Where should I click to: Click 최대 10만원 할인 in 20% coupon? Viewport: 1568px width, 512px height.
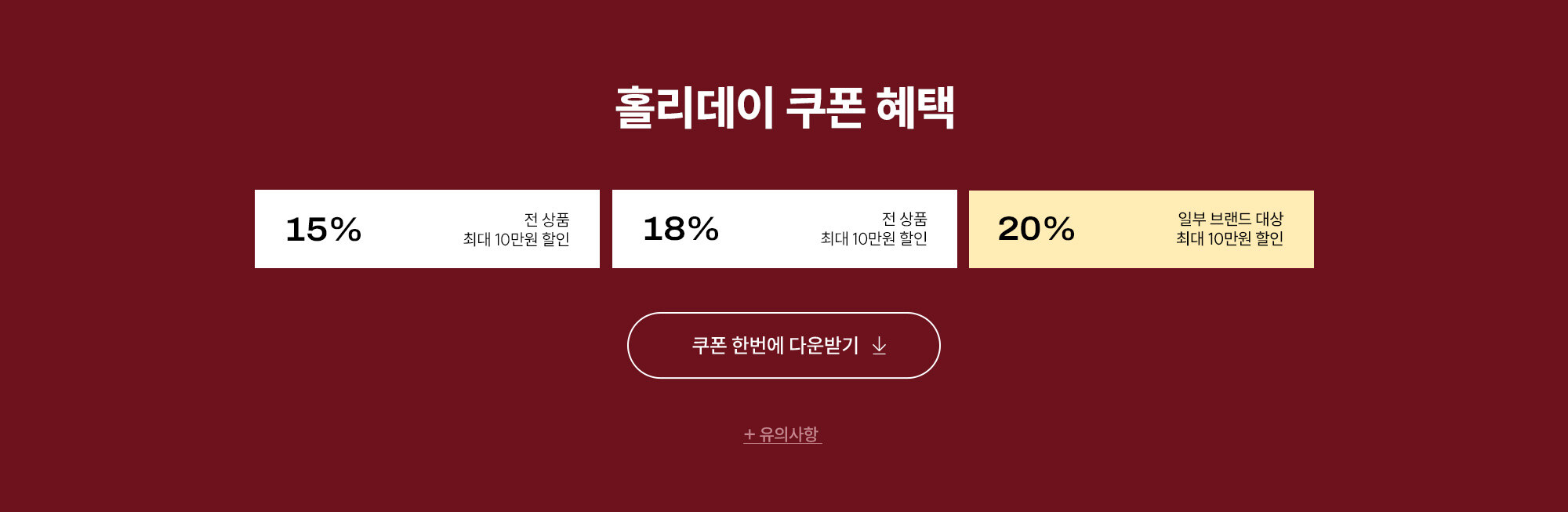(1229, 238)
